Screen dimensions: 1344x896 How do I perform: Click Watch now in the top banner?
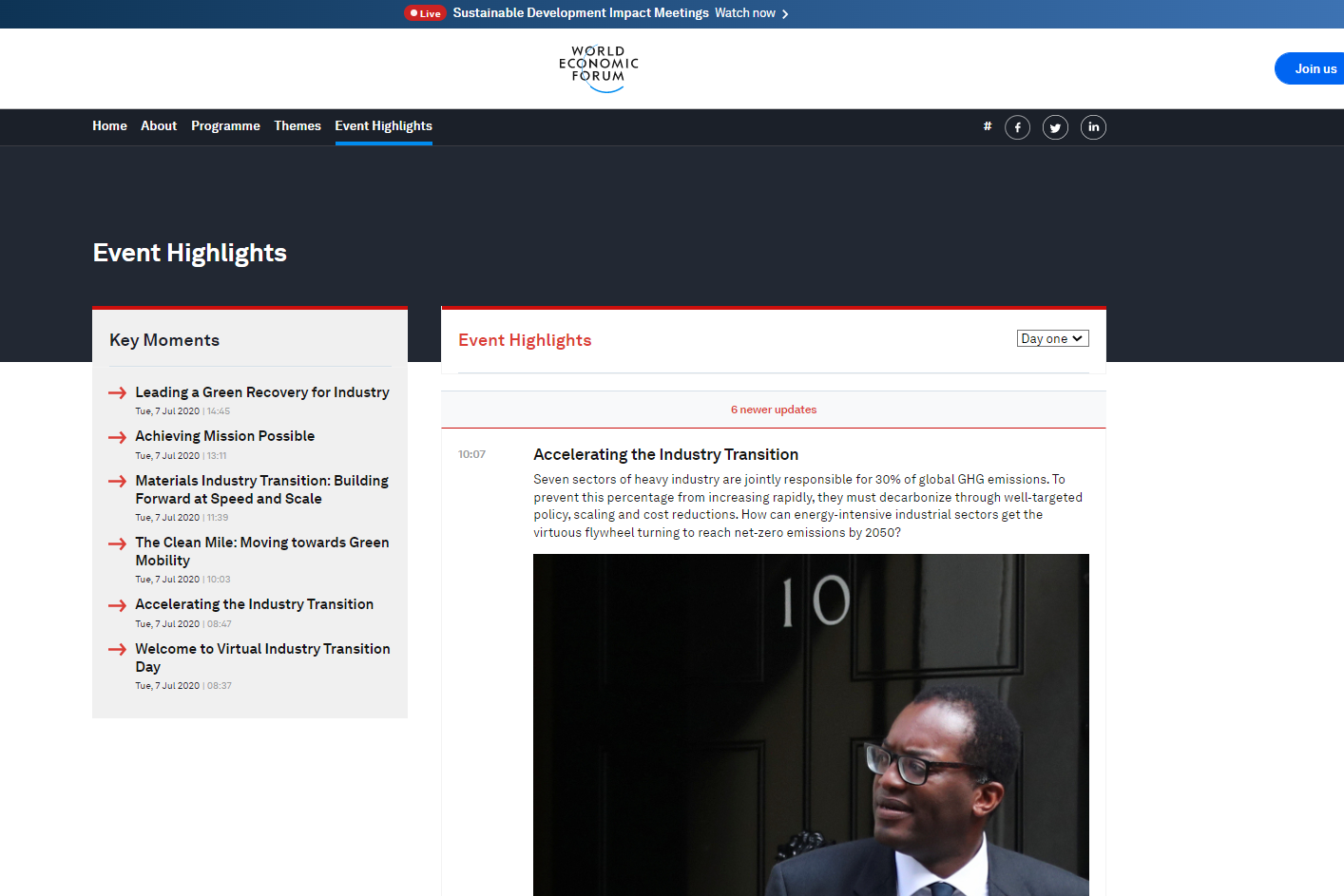(745, 13)
